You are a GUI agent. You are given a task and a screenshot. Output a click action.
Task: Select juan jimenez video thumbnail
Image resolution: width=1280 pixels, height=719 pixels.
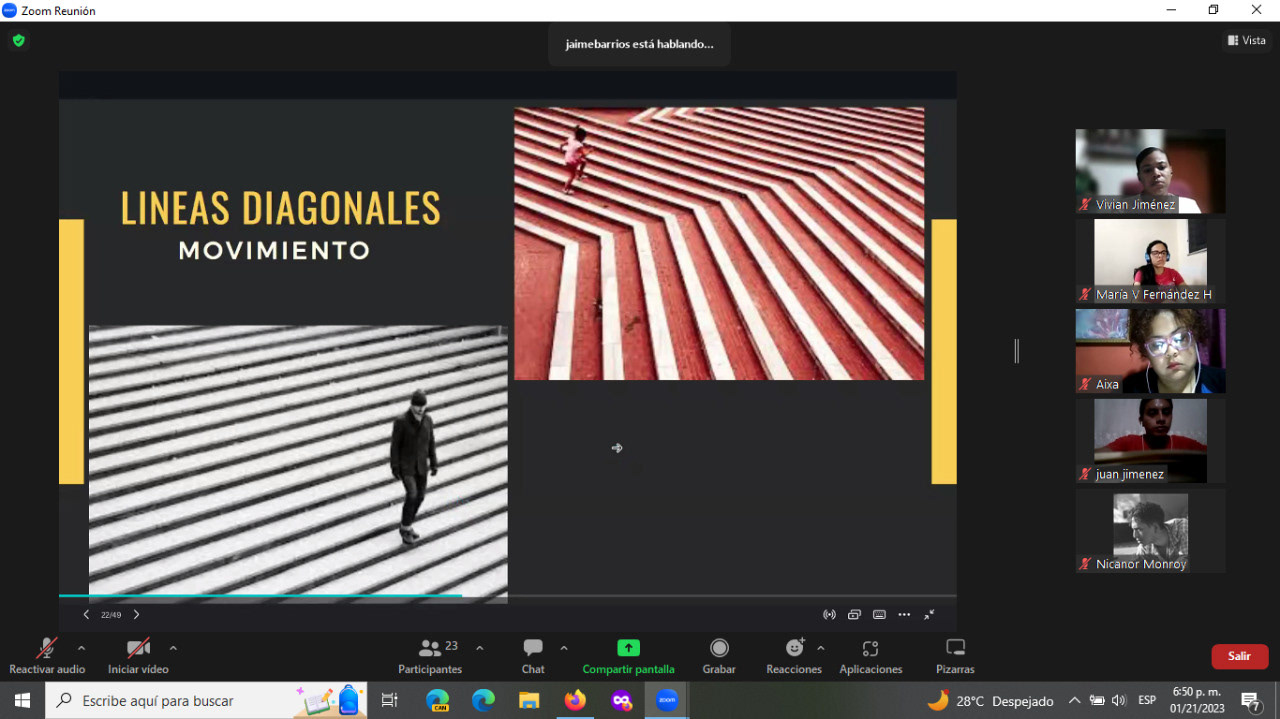click(x=1150, y=441)
